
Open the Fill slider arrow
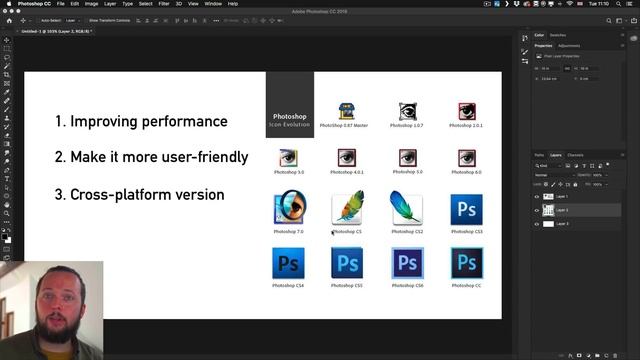[606, 184]
